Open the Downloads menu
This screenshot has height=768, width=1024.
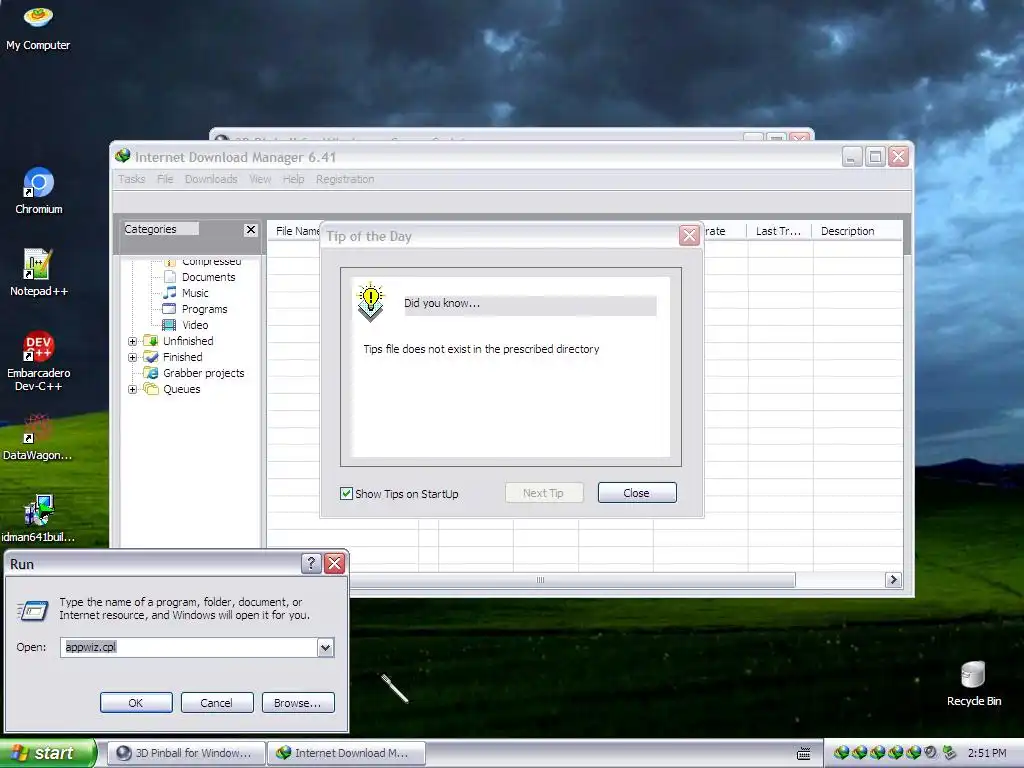[x=211, y=179]
